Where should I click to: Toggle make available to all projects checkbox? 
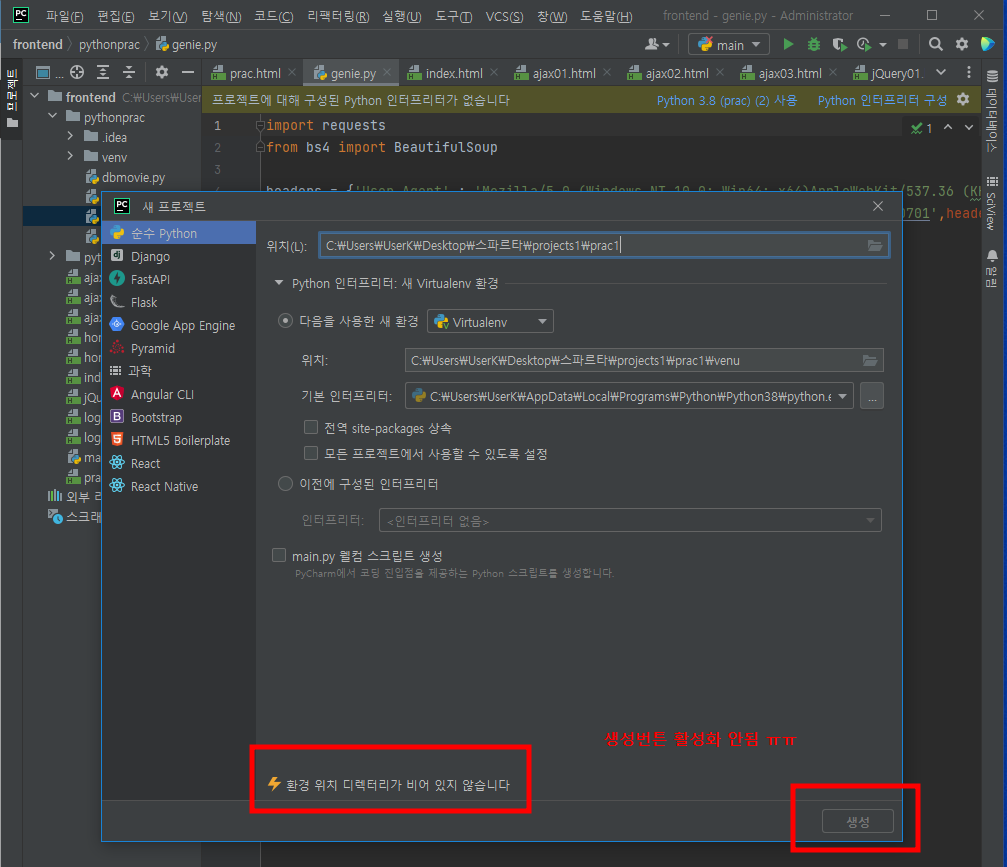[311, 453]
